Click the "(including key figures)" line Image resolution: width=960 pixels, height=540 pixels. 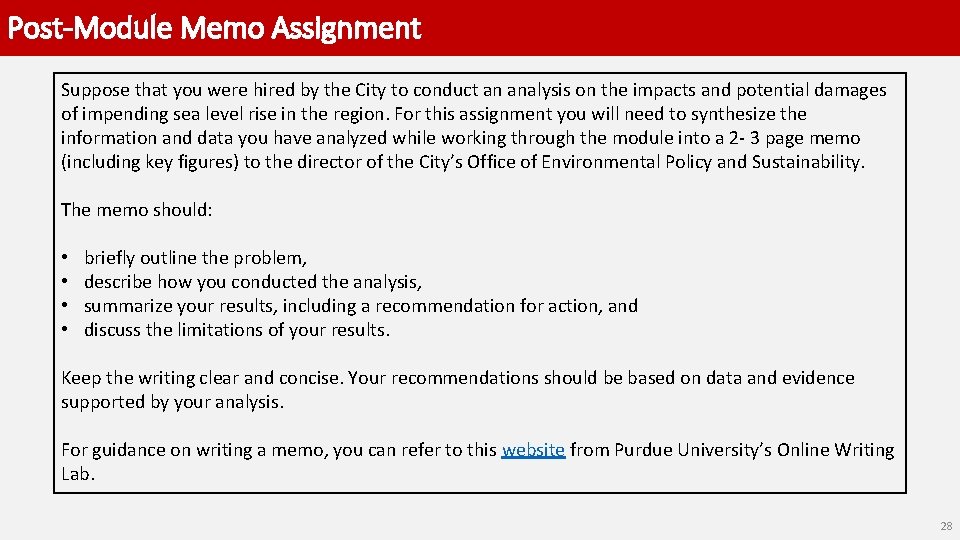[463, 162]
